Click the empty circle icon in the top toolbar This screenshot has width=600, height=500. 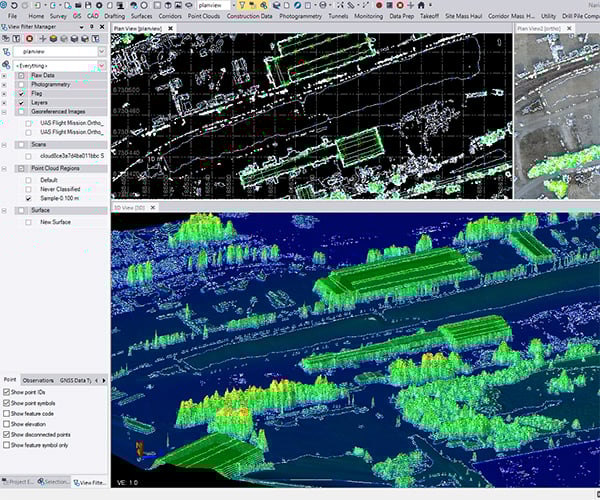144,5
